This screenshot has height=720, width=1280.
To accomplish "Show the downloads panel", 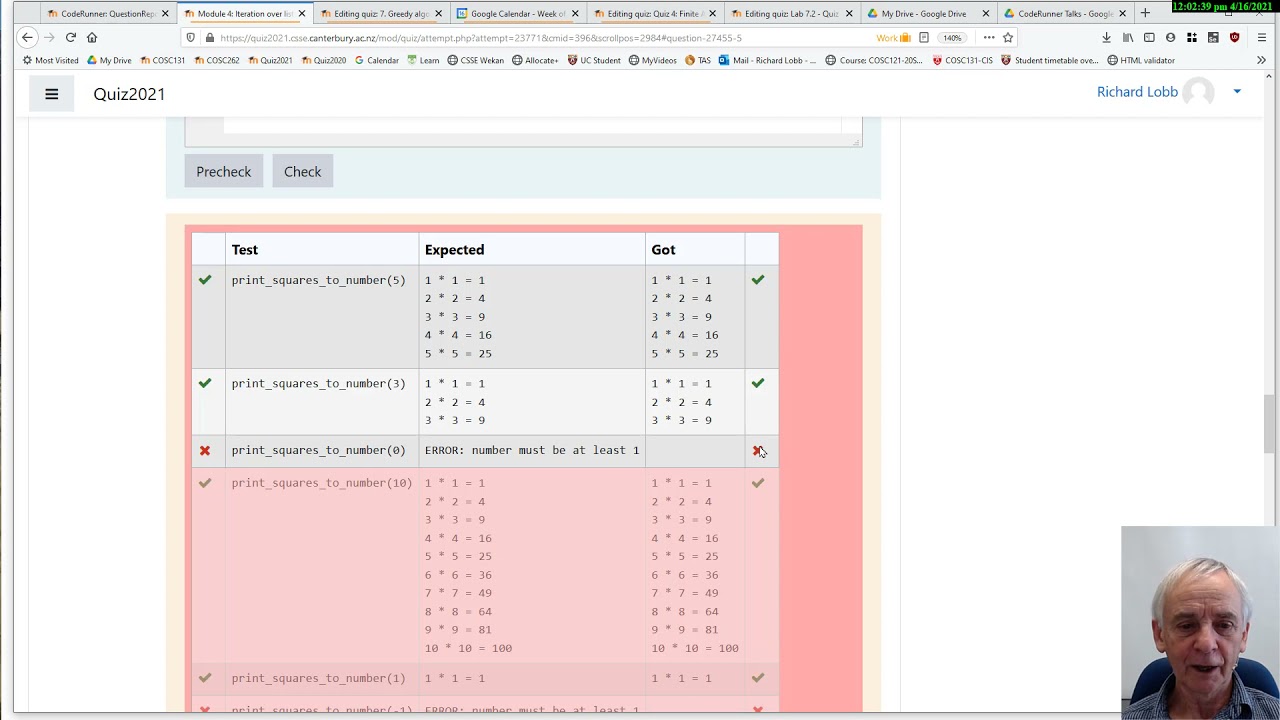I will click(1106, 38).
